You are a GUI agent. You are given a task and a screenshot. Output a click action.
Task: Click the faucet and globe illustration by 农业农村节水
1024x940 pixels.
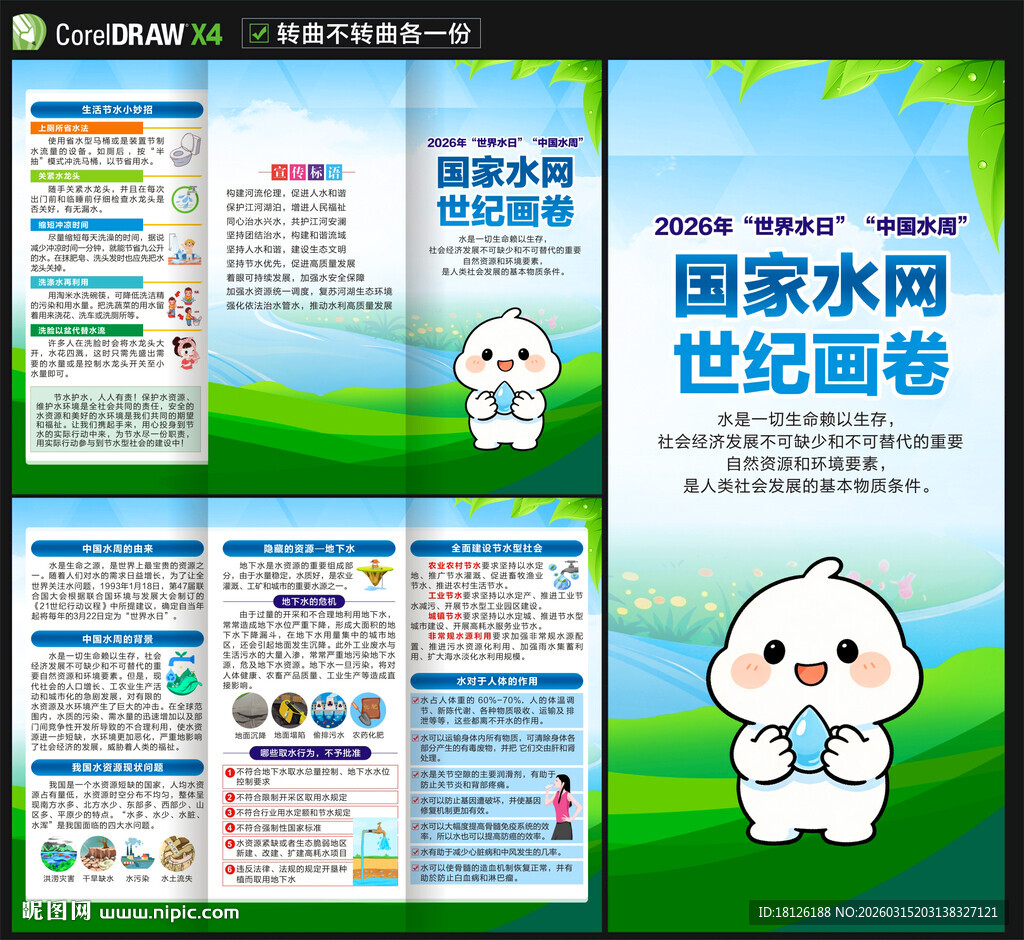pyautogui.click(x=564, y=574)
